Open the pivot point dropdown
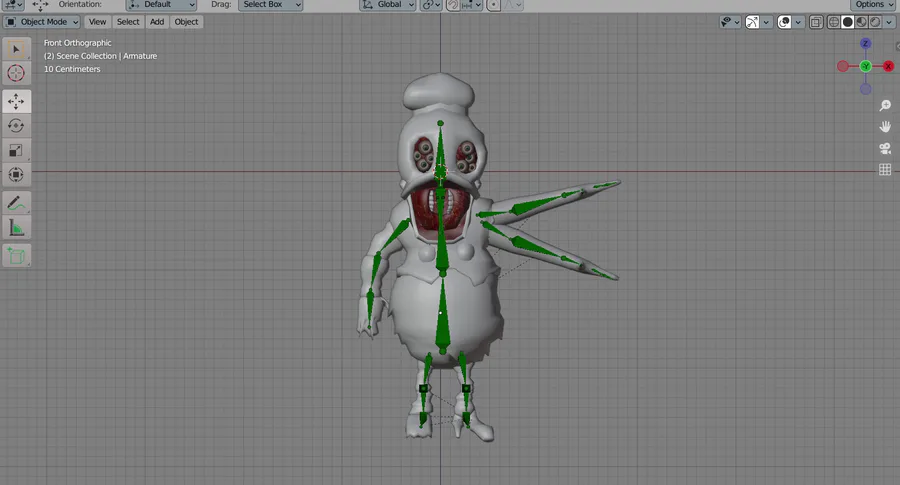The height and width of the screenshot is (485, 900). coord(431,5)
